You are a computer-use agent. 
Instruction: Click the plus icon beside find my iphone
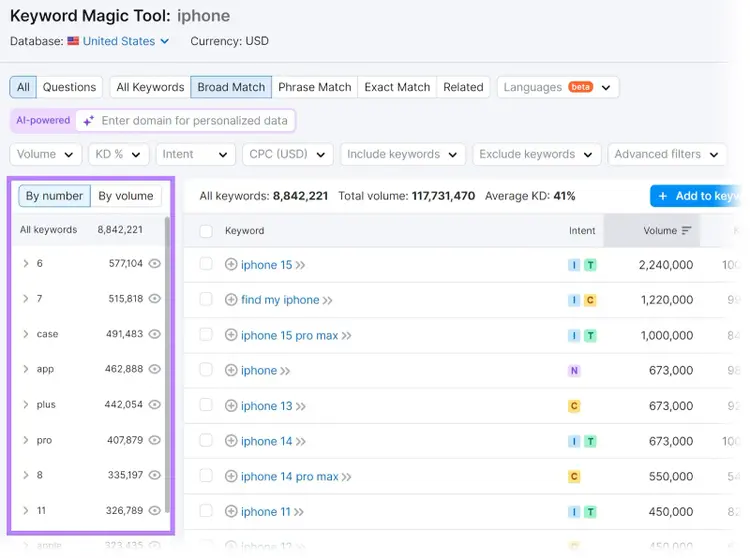(231, 300)
